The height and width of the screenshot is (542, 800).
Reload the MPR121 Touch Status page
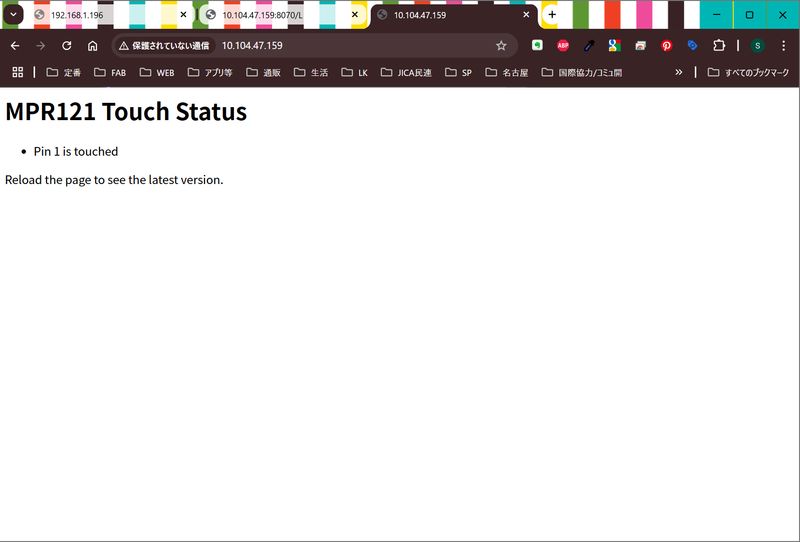click(x=66, y=46)
